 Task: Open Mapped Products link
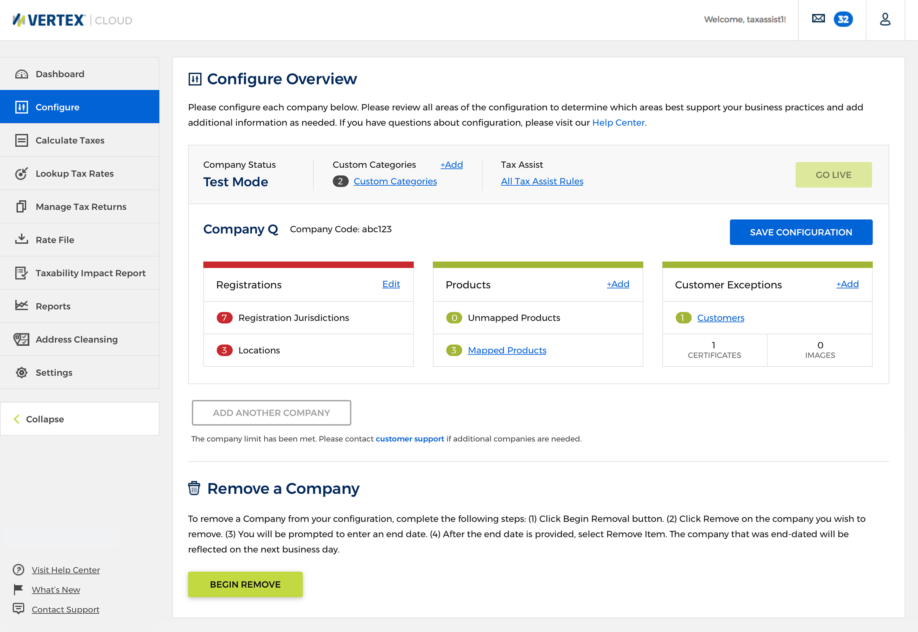(507, 350)
